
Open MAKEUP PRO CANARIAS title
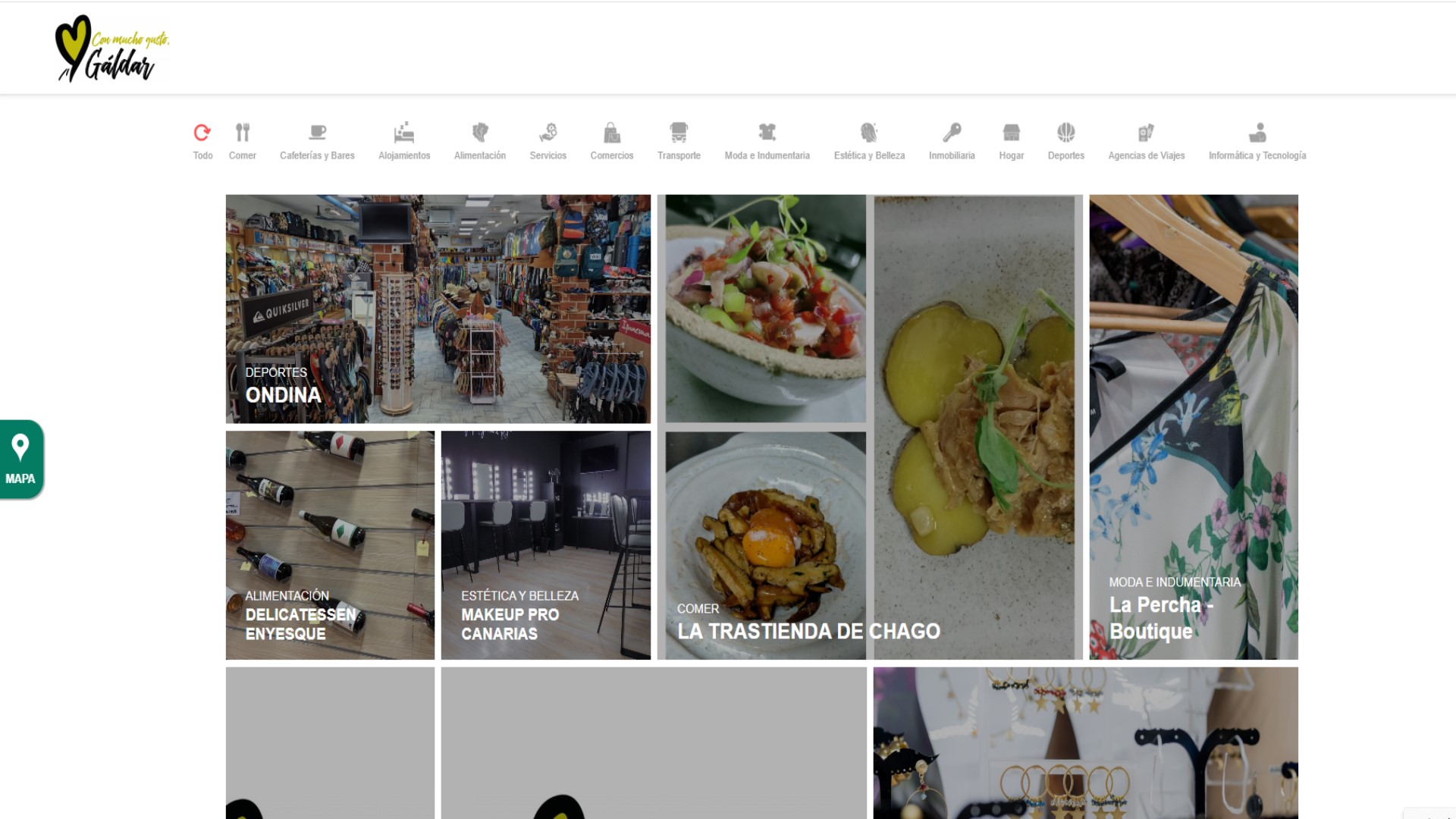coord(510,624)
